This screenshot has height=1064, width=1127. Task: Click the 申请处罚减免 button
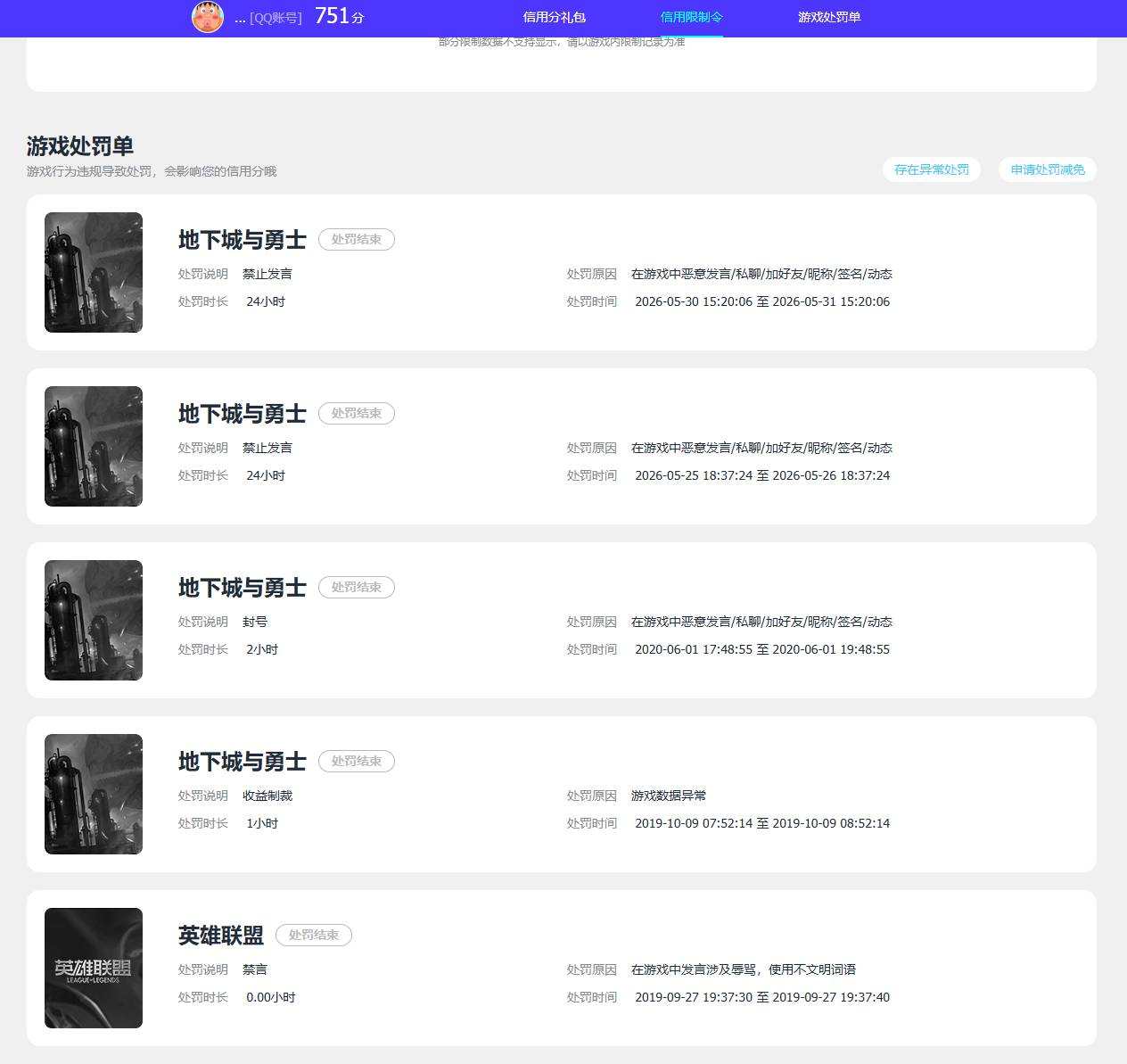coord(1048,169)
